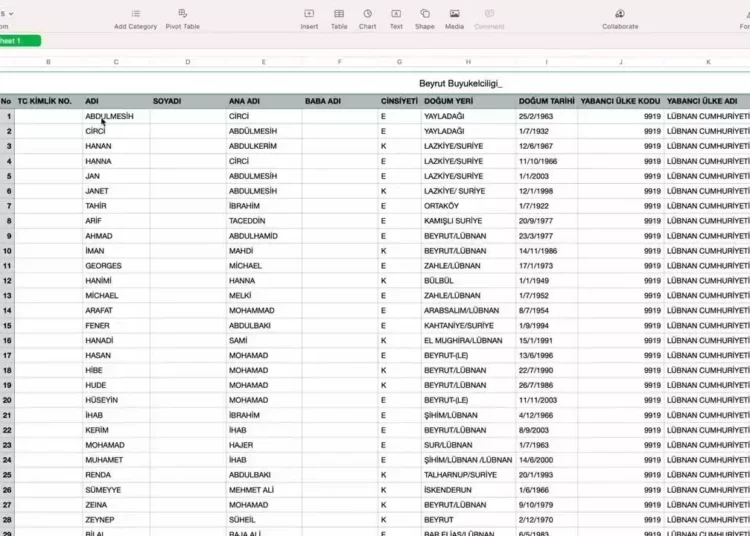Select the ORTAKÖY birthplace cell

pos(468,206)
